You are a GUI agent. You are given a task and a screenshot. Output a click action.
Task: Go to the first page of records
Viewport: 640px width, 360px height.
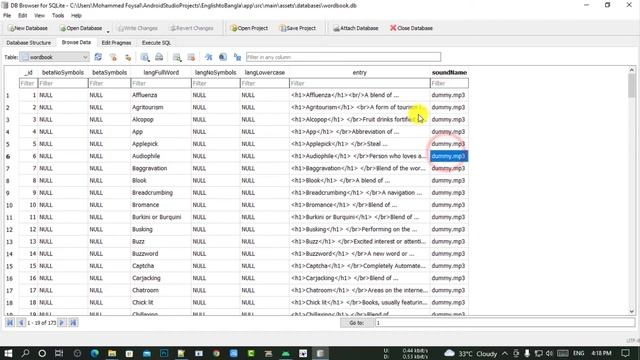10,323
